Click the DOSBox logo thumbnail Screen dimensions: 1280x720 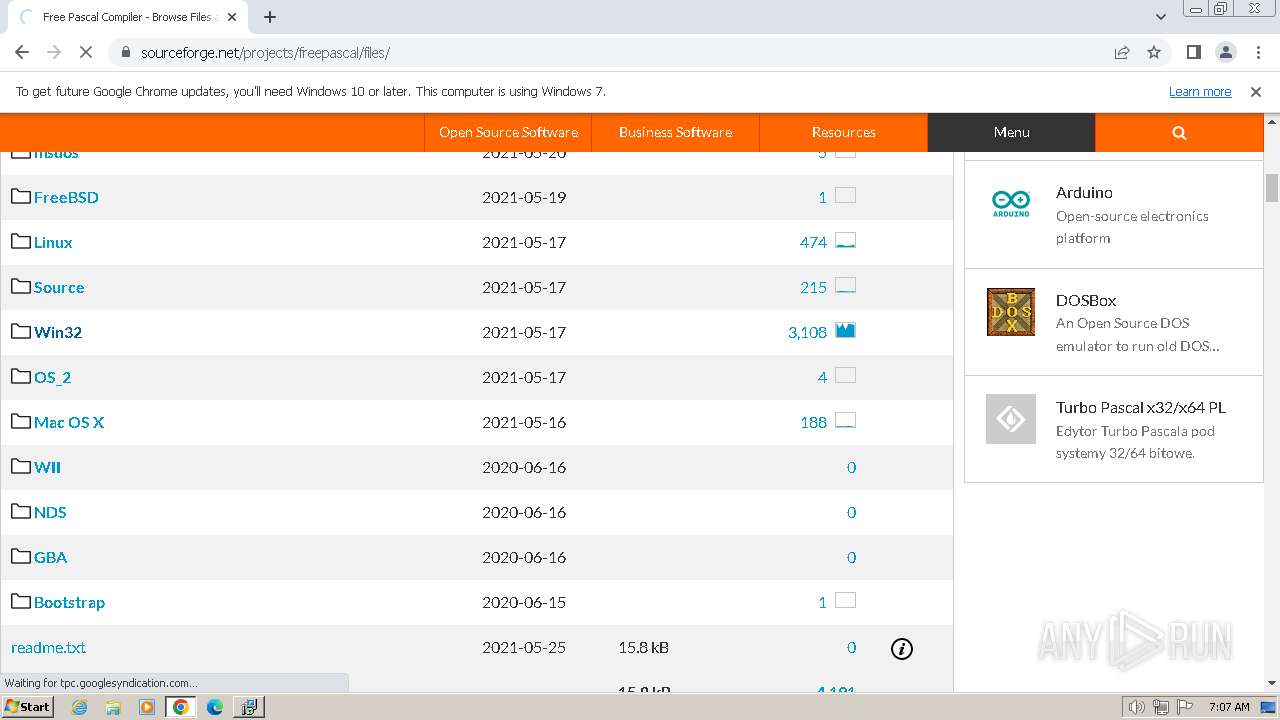pyautogui.click(x=1011, y=312)
